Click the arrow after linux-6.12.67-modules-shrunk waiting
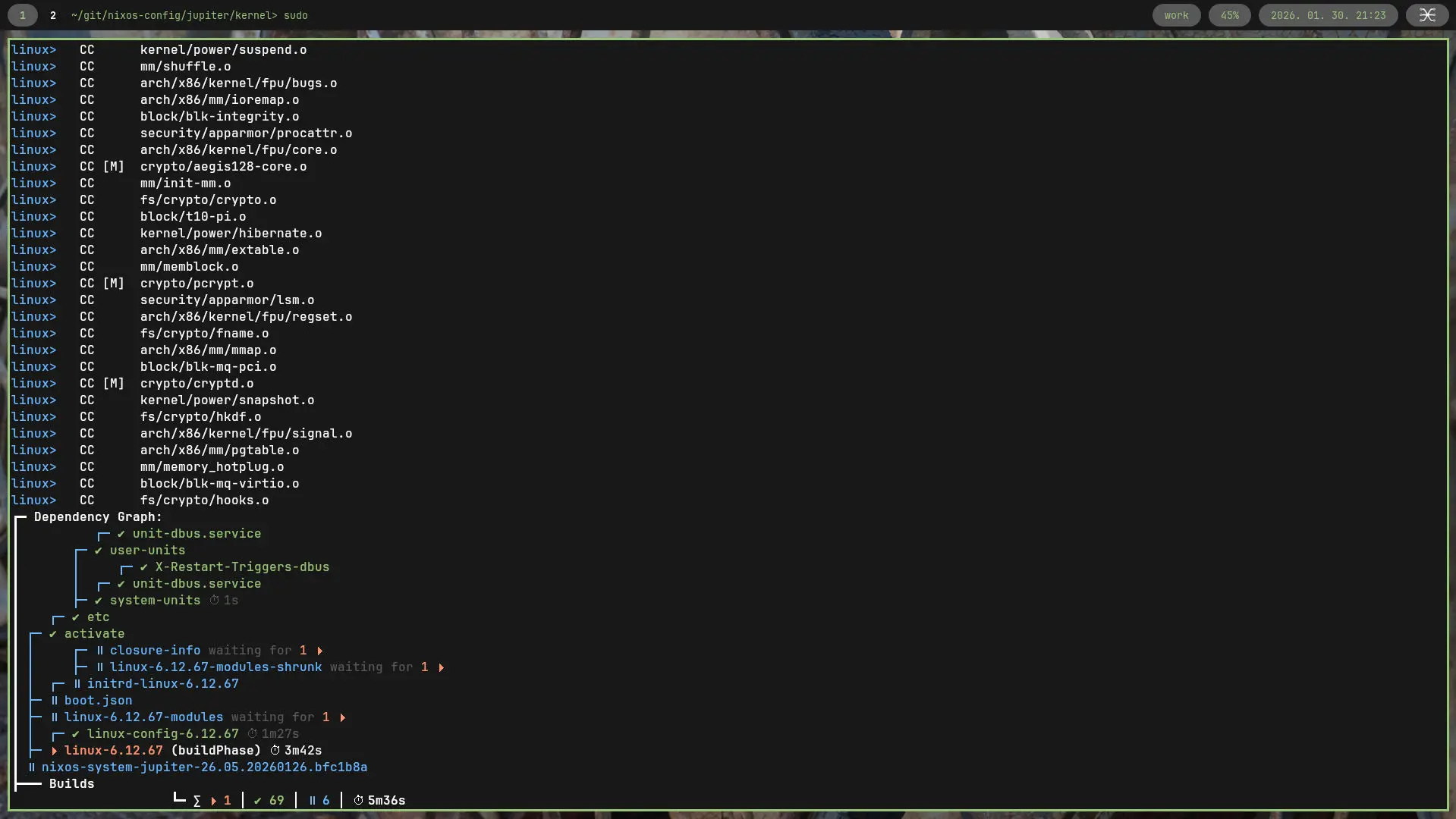1456x819 pixels. point(441,667)
